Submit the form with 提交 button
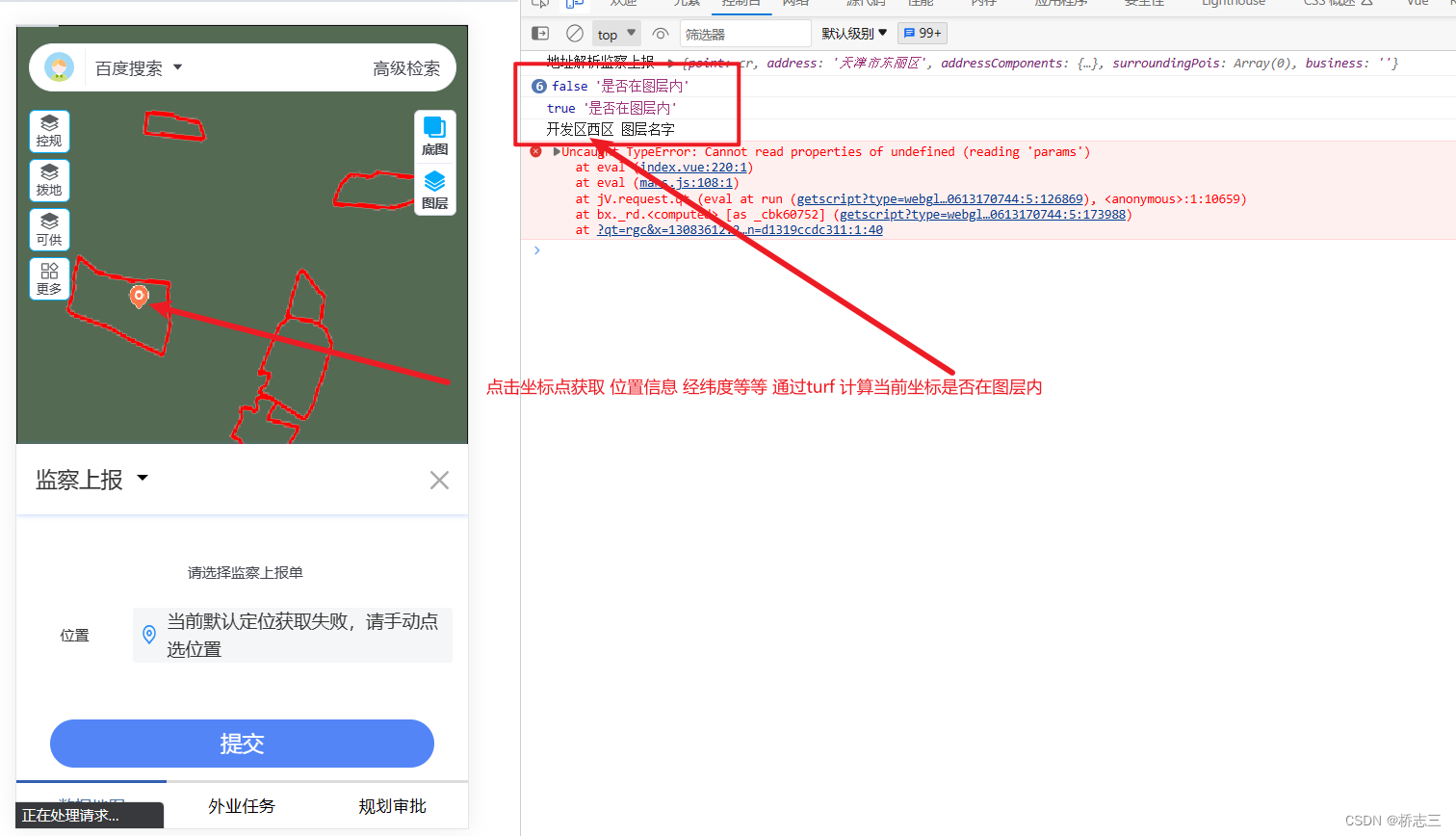1456x836 pixels. click(242, 744)
